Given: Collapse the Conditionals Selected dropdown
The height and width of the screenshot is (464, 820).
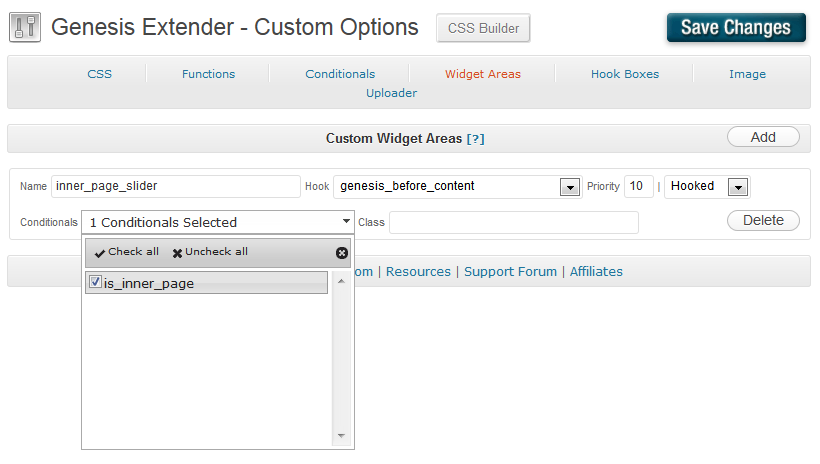Looking at the screenshot, I should [x=346, y=222].
